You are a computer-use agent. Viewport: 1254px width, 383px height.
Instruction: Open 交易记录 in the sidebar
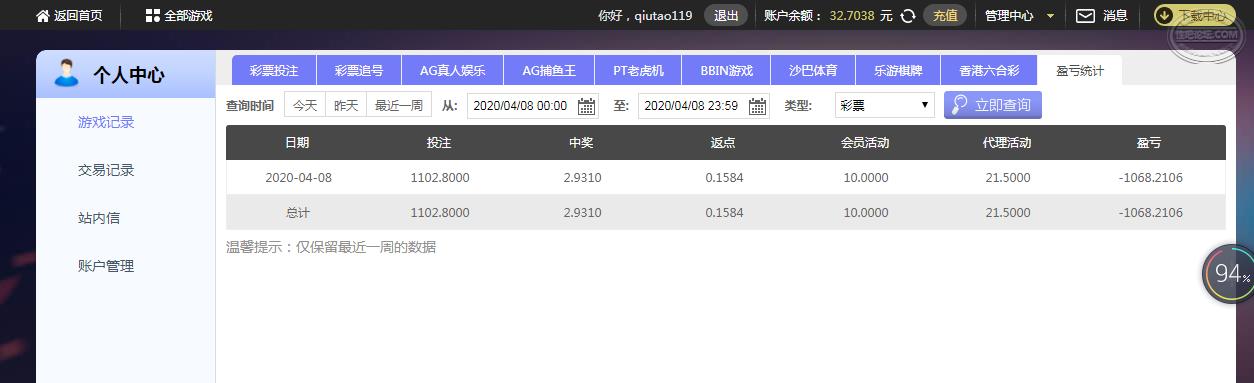click(x=106, y=170)
